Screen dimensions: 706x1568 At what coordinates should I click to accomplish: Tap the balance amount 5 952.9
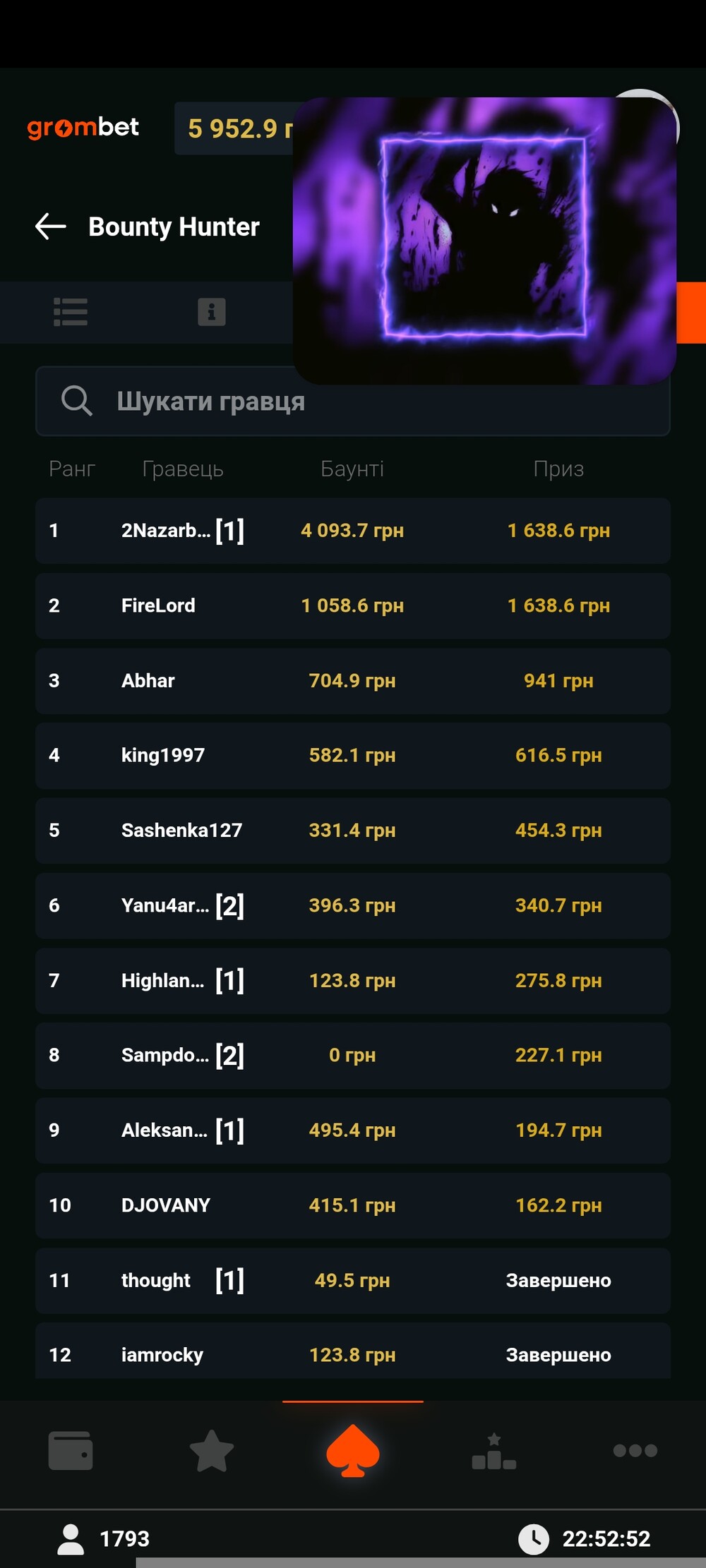pyautogui.click(x=233, y=128)
